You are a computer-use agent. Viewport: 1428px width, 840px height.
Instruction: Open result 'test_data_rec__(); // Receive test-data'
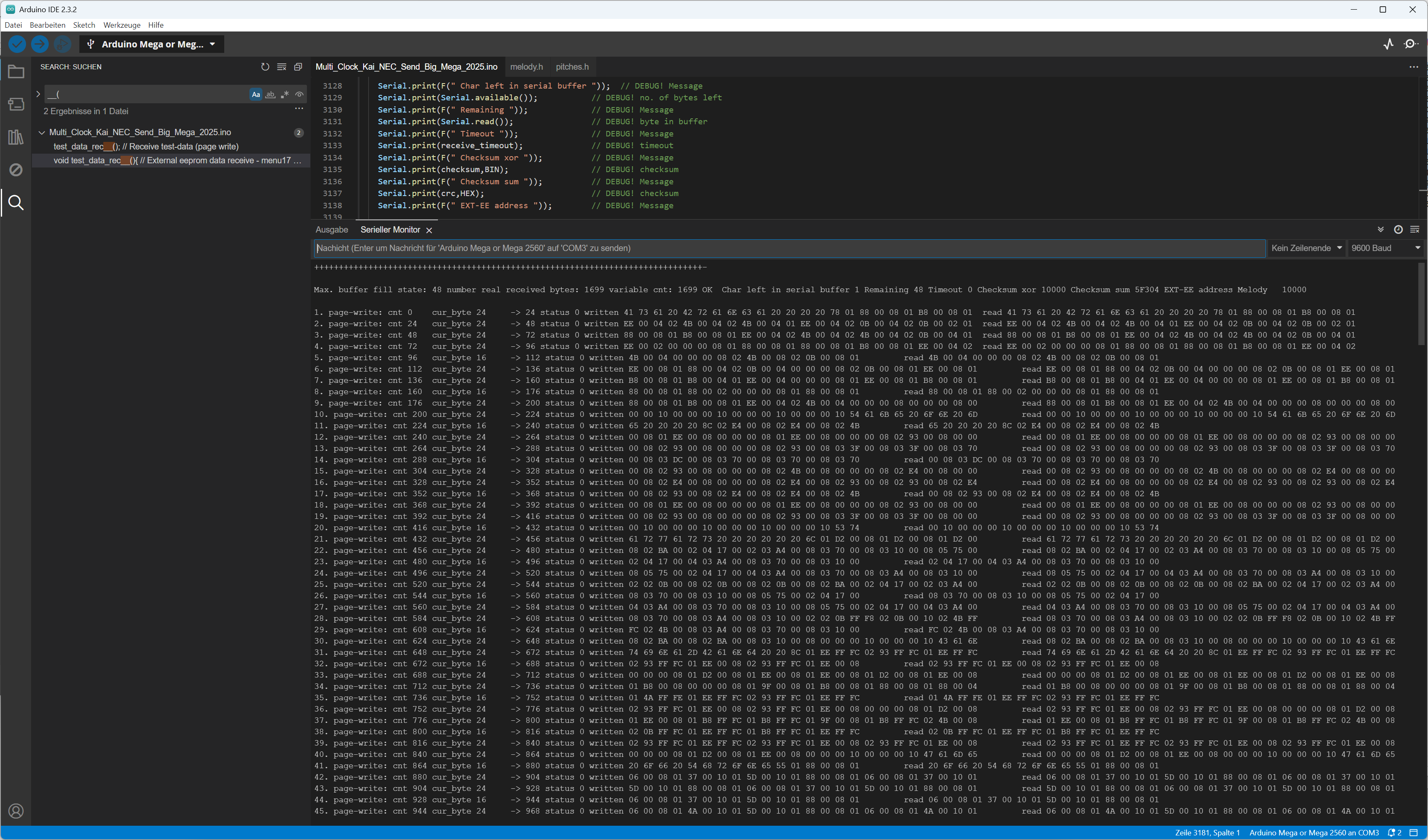tap(170, 147)
